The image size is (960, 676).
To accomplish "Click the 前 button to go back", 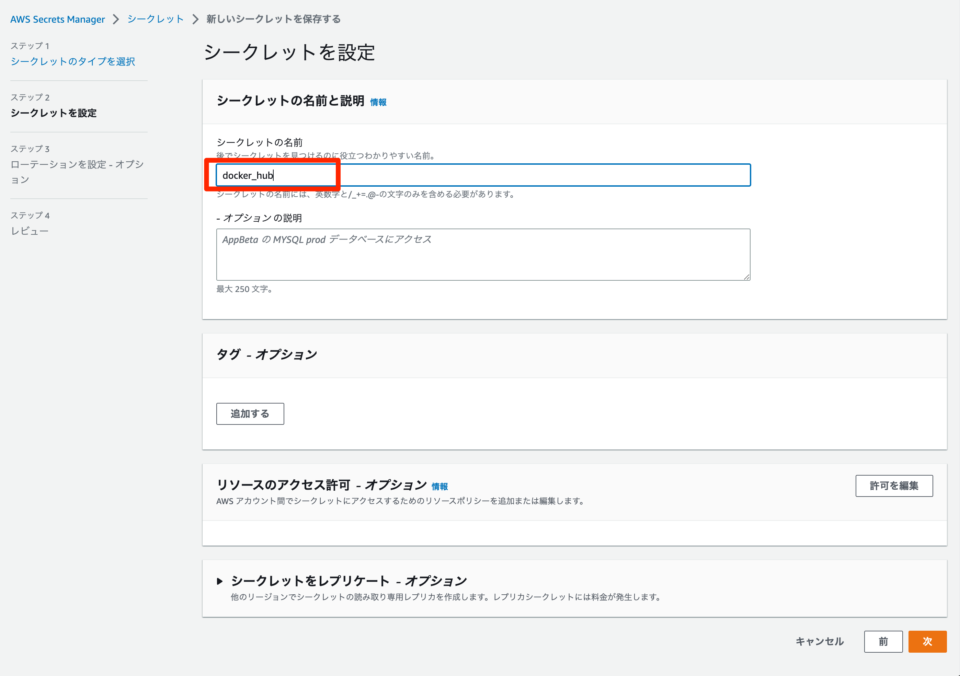I will tap(883, 641).
